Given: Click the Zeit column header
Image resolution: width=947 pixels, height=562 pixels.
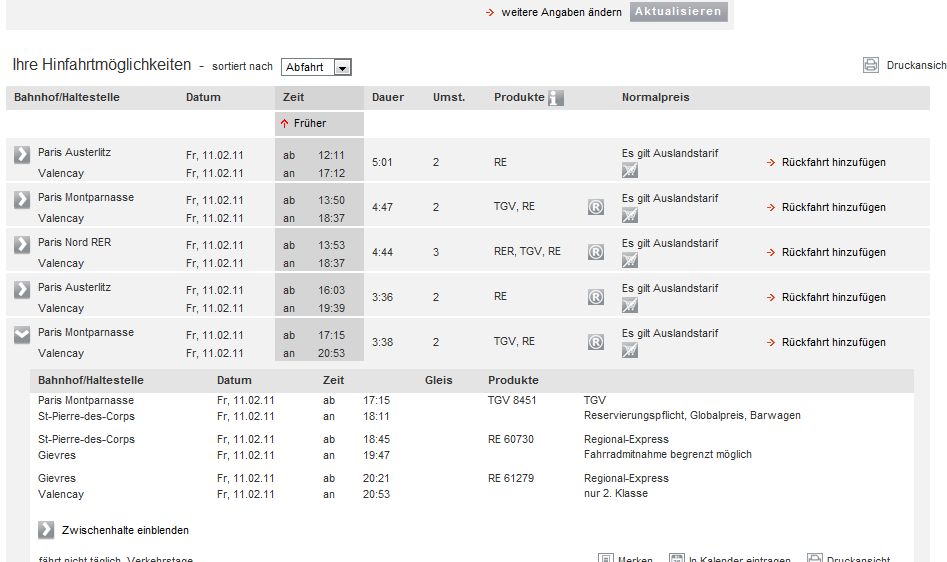Looking at the screenshot, I should [x=294, y=97].
